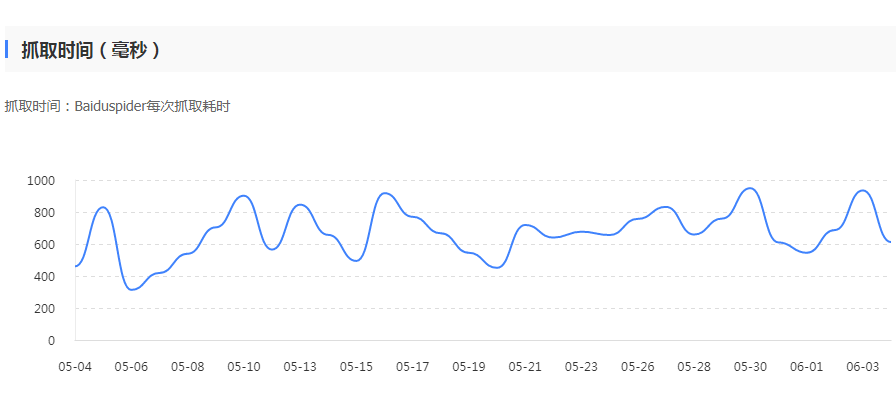Select the 05-30 date label

[750, 367]
